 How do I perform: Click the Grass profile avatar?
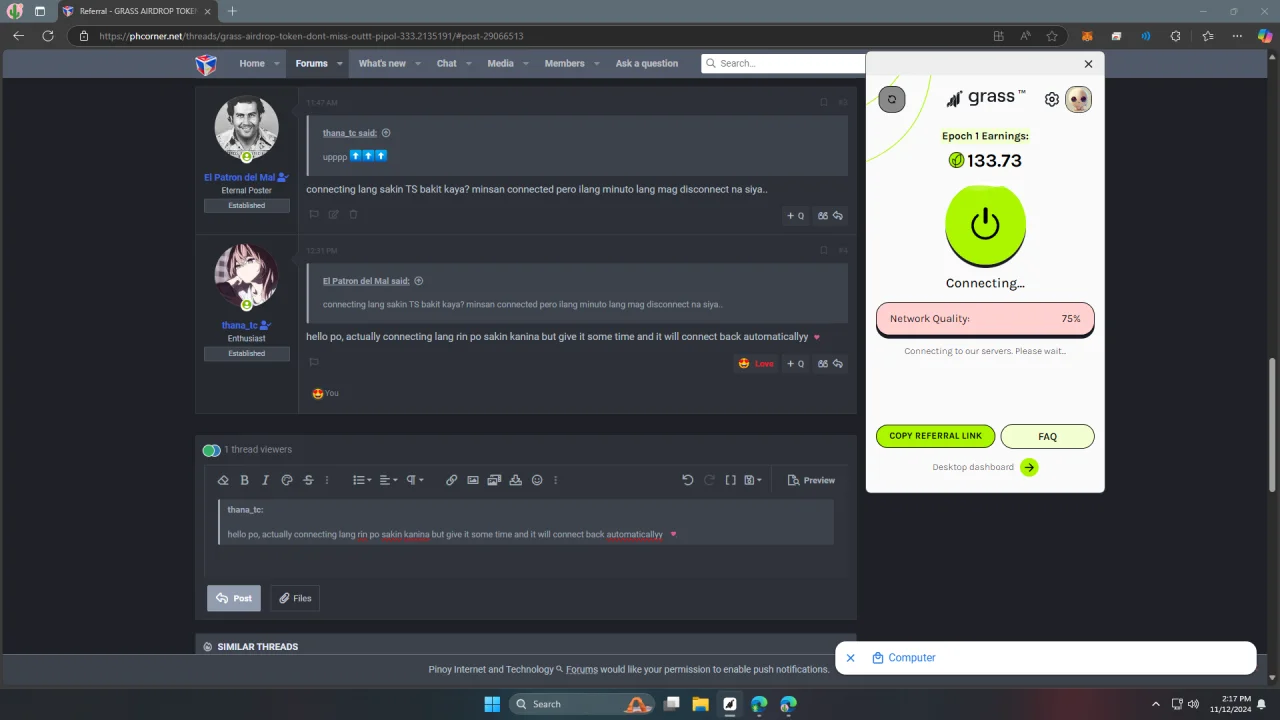(x=1078, y=99)
